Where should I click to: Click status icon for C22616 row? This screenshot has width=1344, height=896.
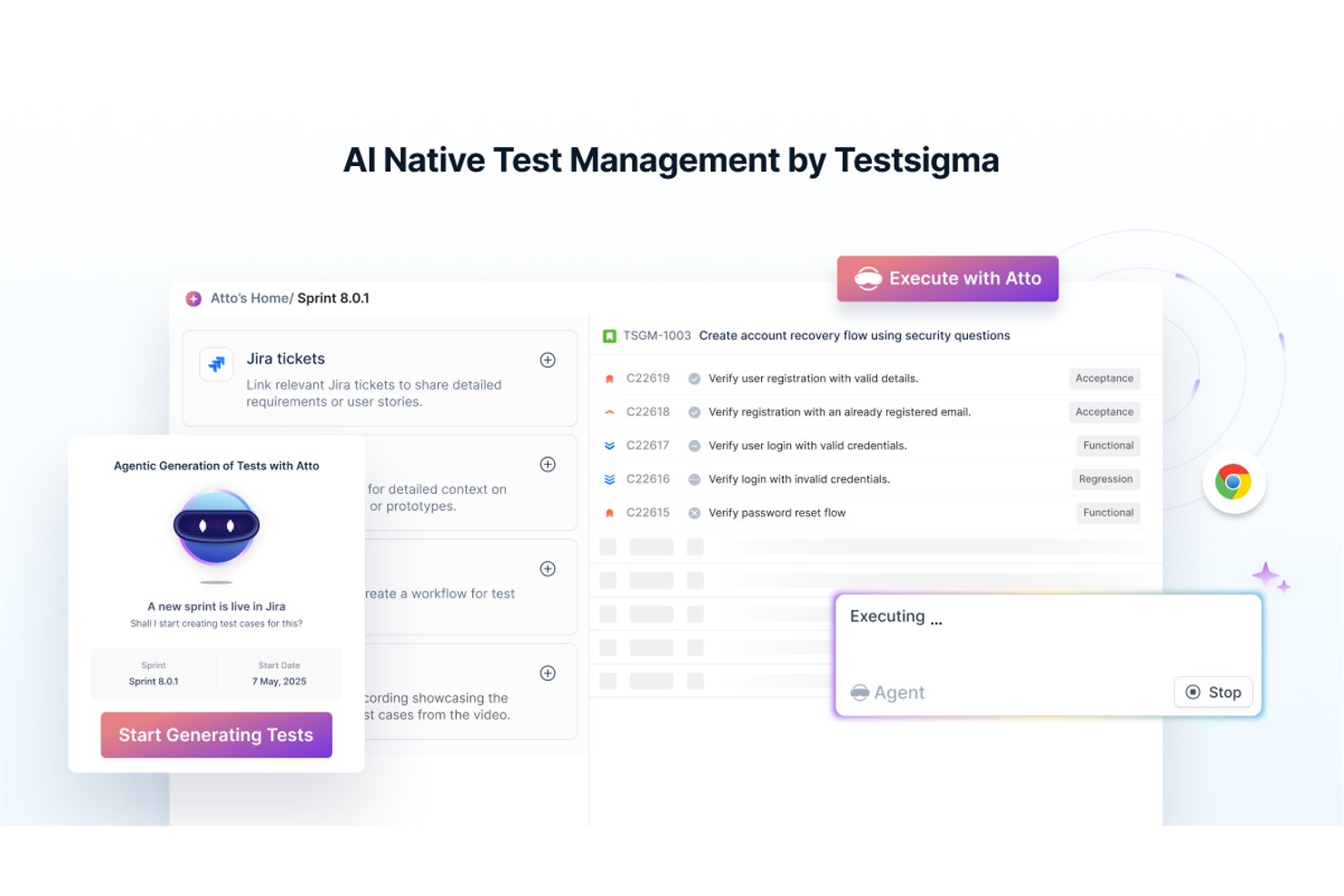click(x=694, y=479)
